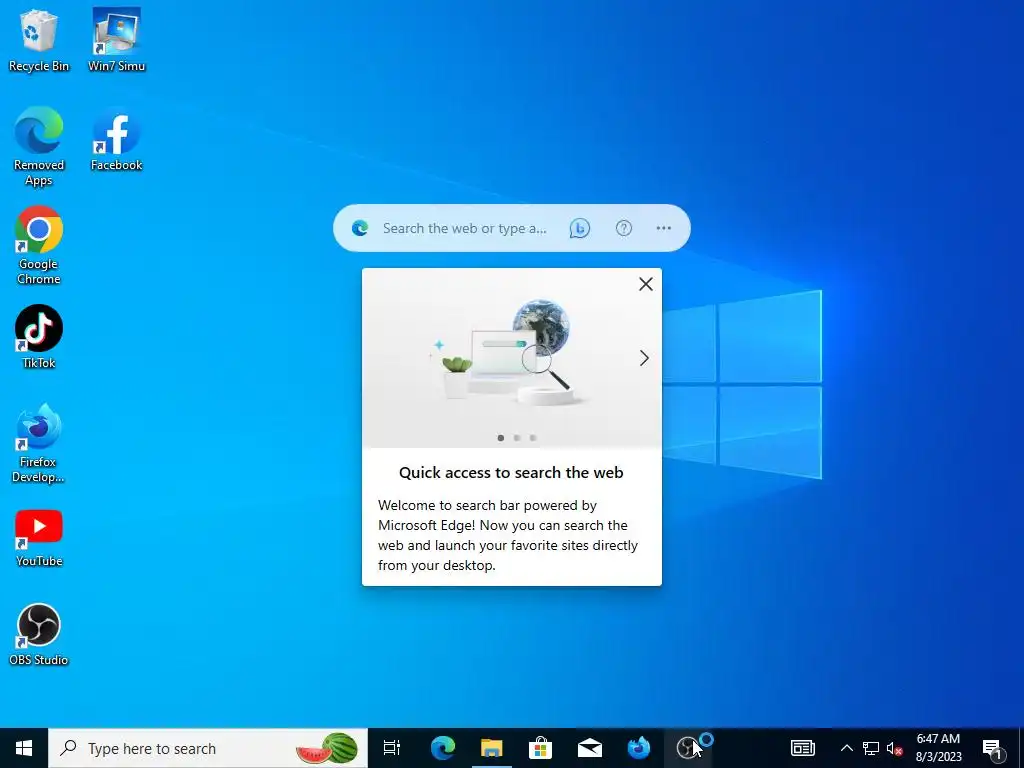Select the YouTube desktop shortcut

tap(39, 538)
